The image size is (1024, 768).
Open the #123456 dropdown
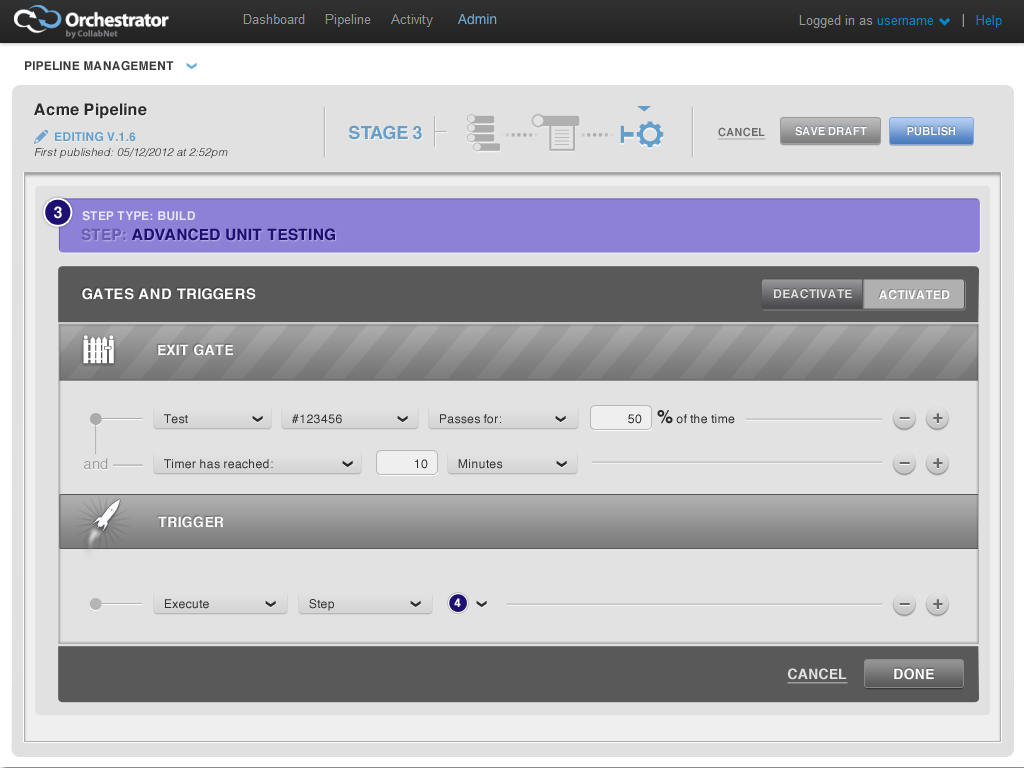[349, 419]
